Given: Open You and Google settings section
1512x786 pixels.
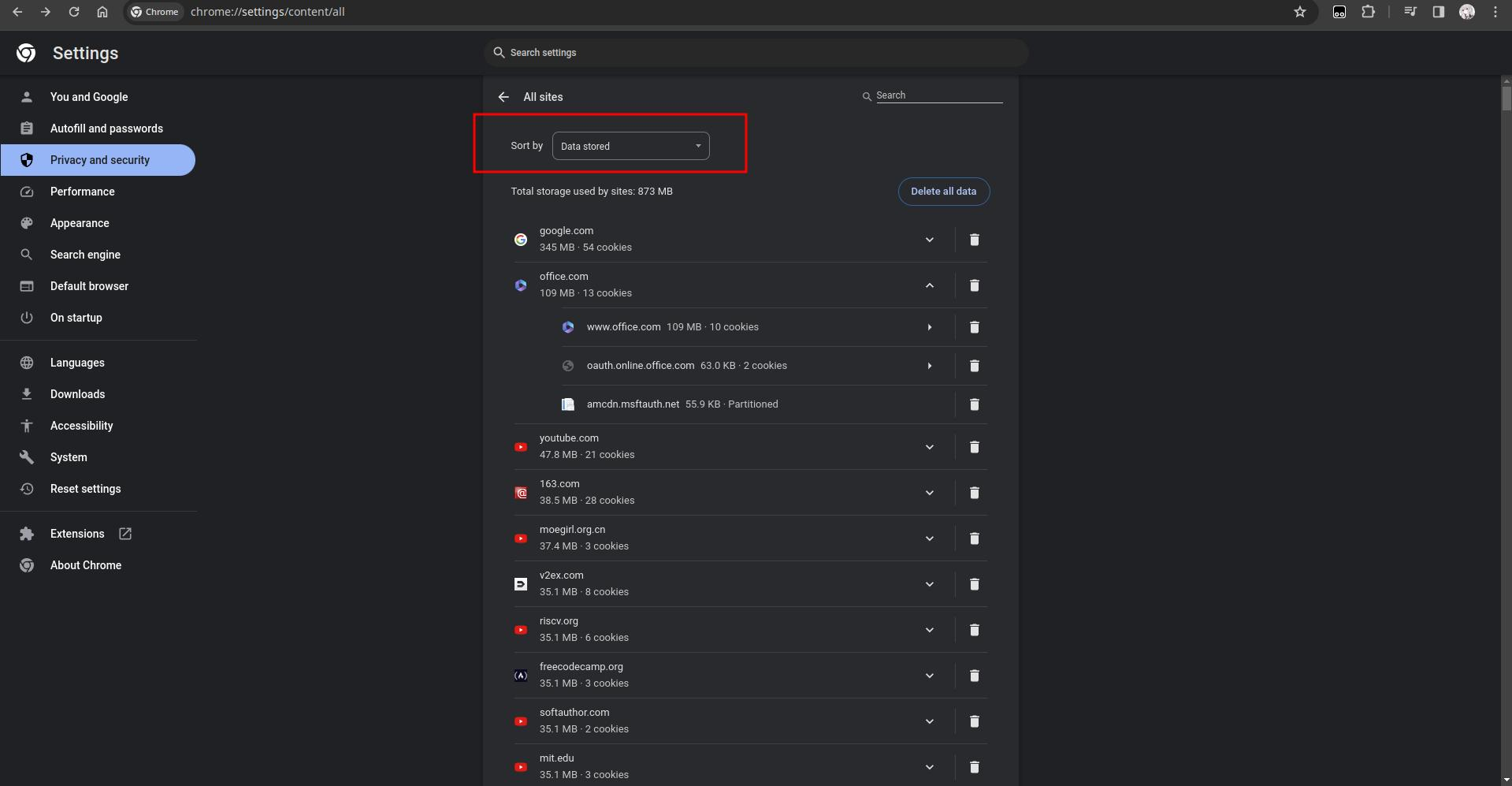Looking at the screenshot, I should pos(98,97).
